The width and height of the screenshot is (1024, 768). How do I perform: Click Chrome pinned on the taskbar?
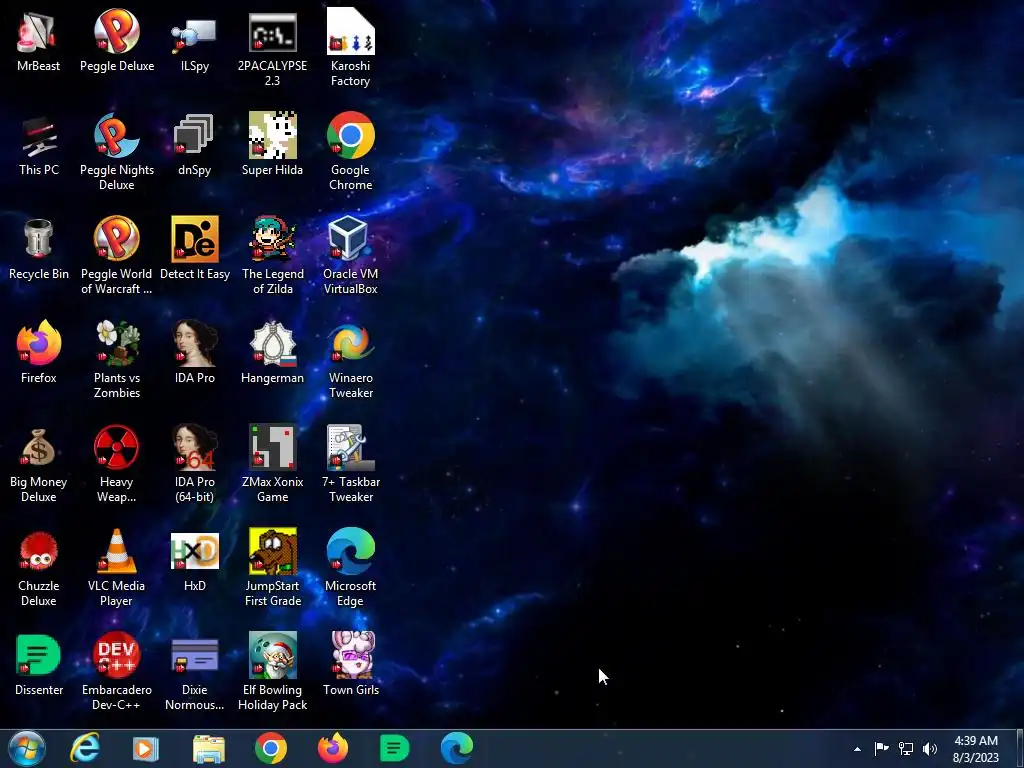tap(270, 748)
